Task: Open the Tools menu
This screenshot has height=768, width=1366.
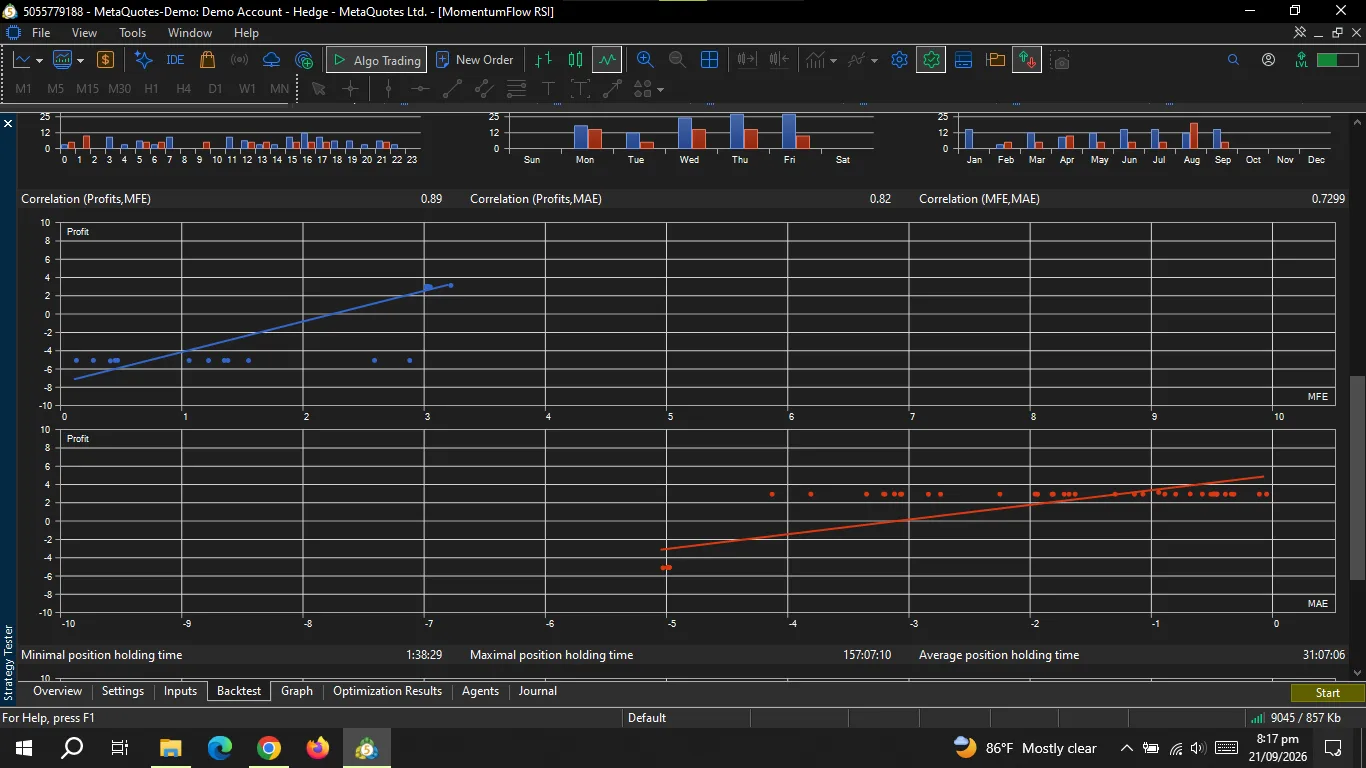Action: coord(133,33)
